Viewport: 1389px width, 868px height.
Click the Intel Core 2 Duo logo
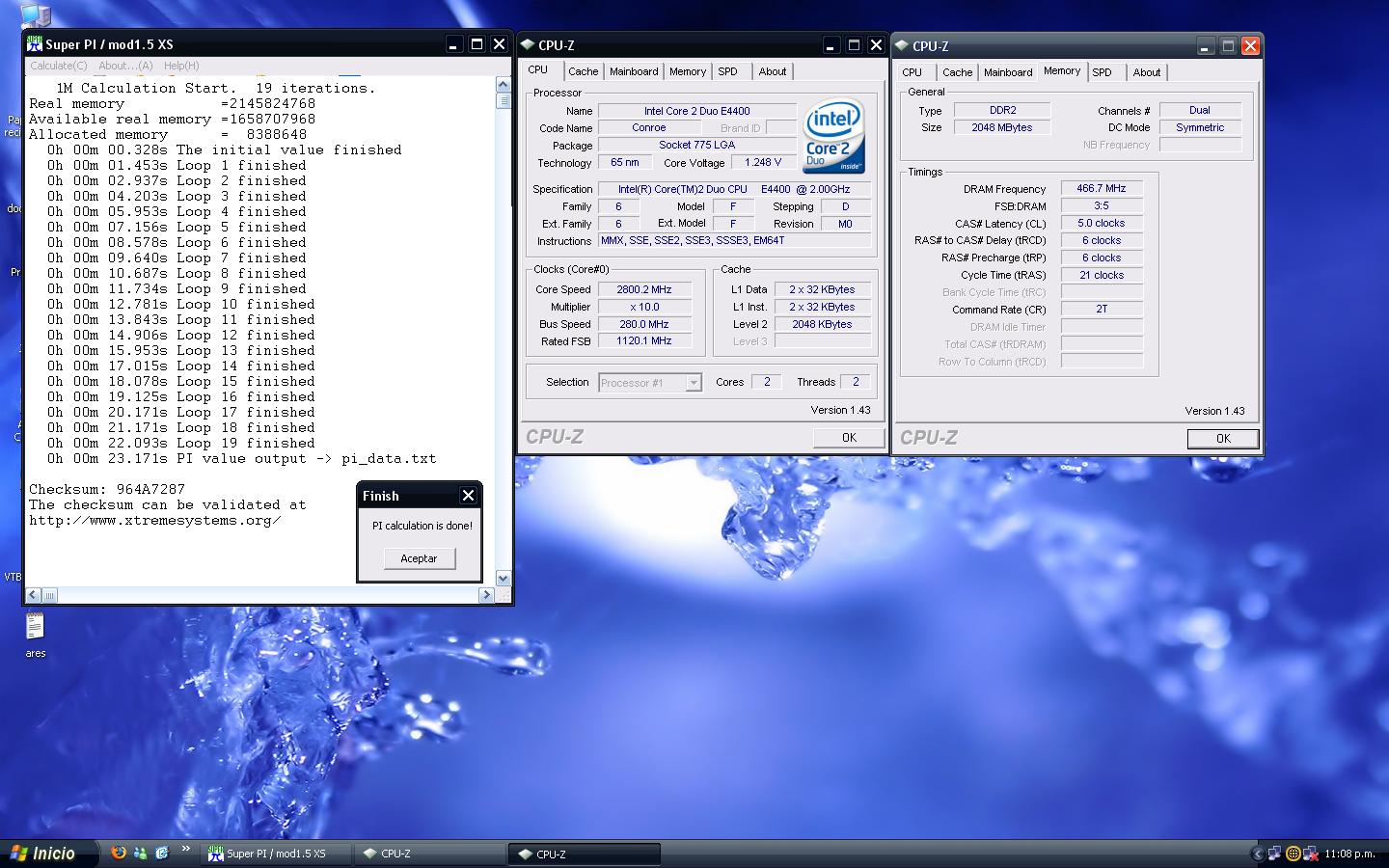click(x=834, y=135)
